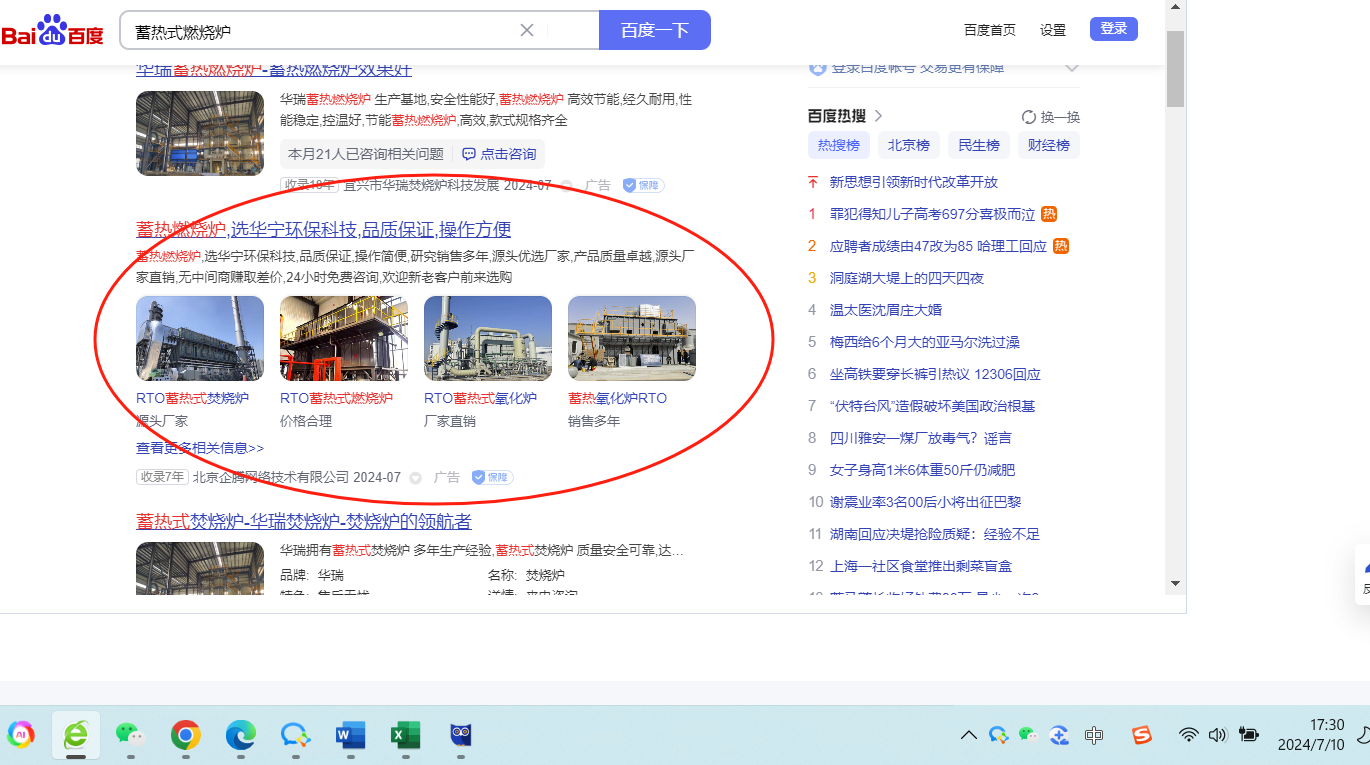Viewport: 1370px width, 765px height.
Task: Open the RTO蓄热式燃烧炉 product thumbnail
Action: coord(344,338)
